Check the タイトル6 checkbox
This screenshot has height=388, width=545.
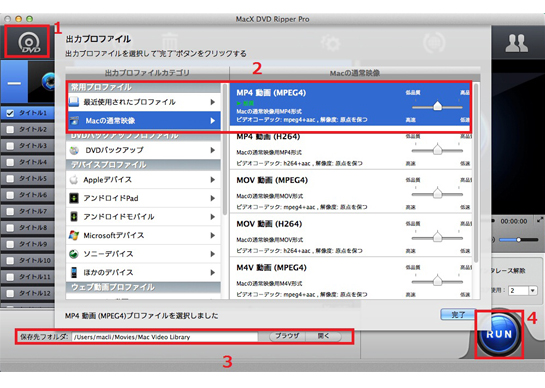tap(10, 195)
